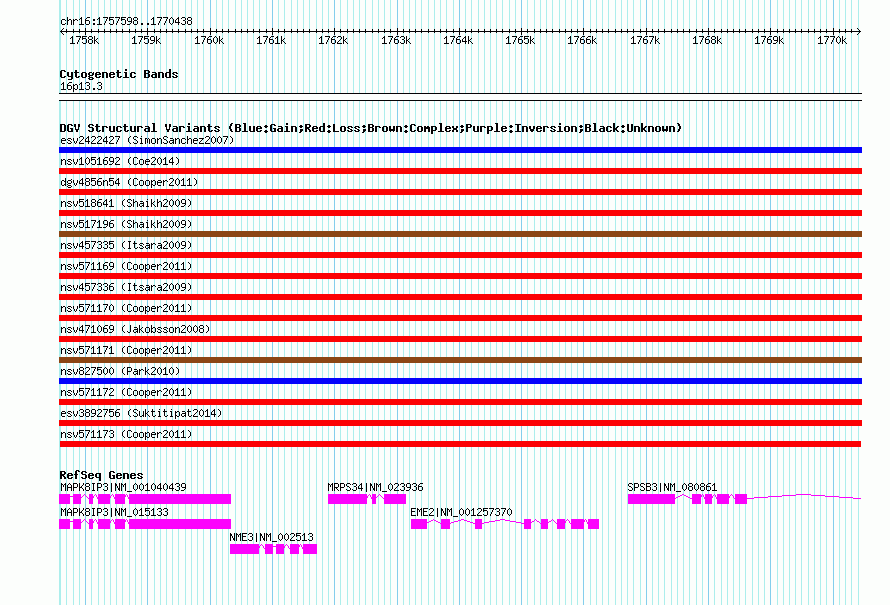Click the red bar under dgv4856n54
Viewport: 890px width, 605px height.
460,192
